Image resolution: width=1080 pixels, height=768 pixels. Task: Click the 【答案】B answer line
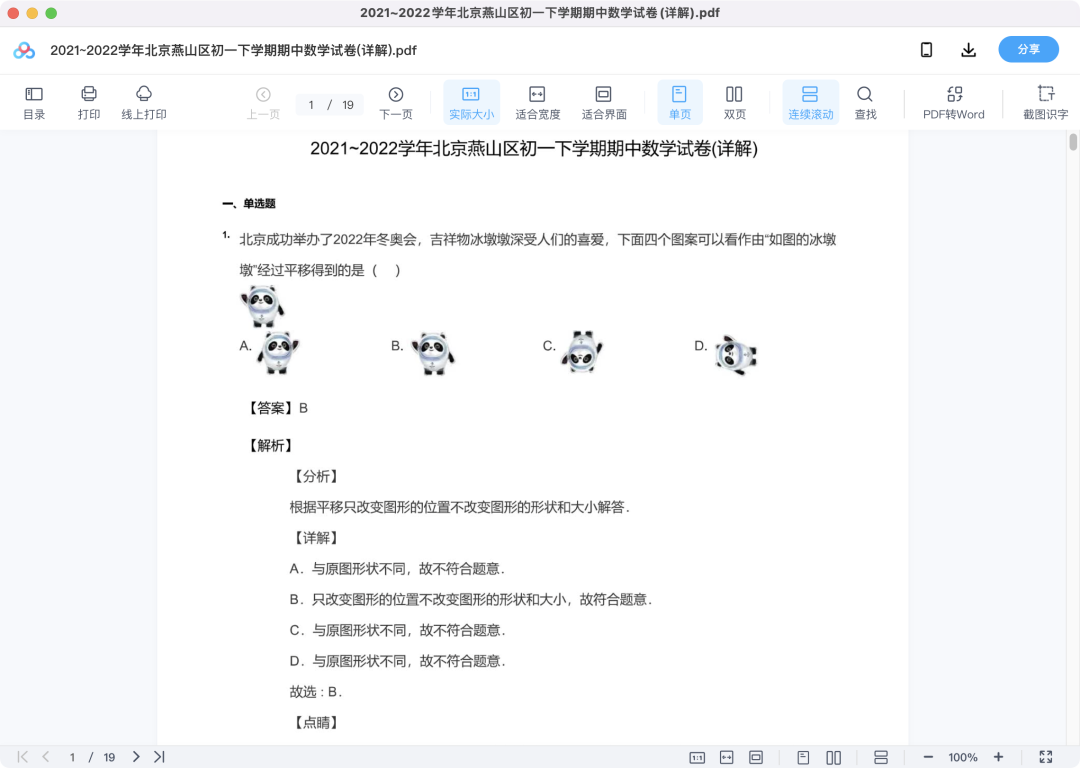(277, 408)
